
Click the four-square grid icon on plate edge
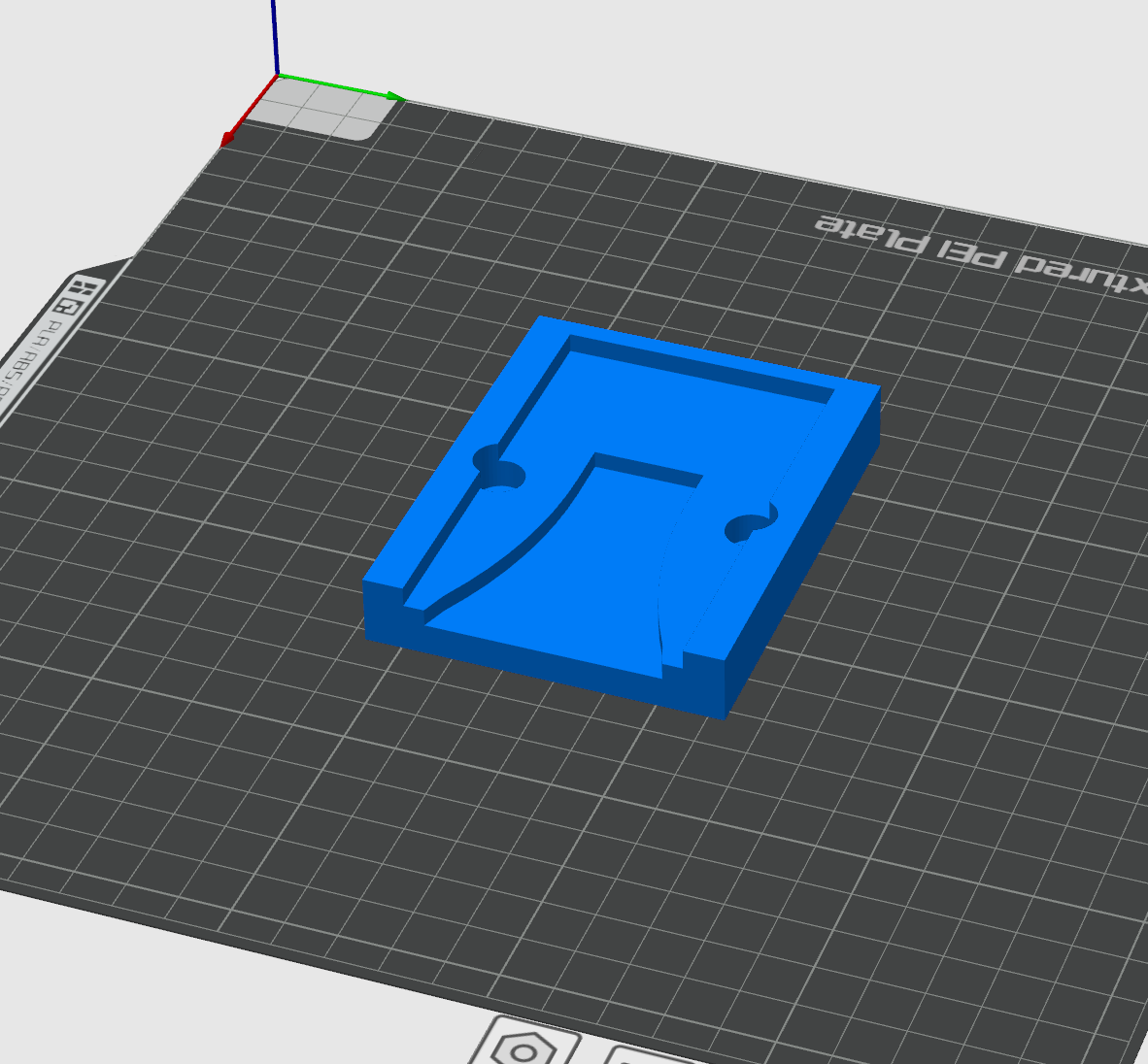tap(85, 288)
